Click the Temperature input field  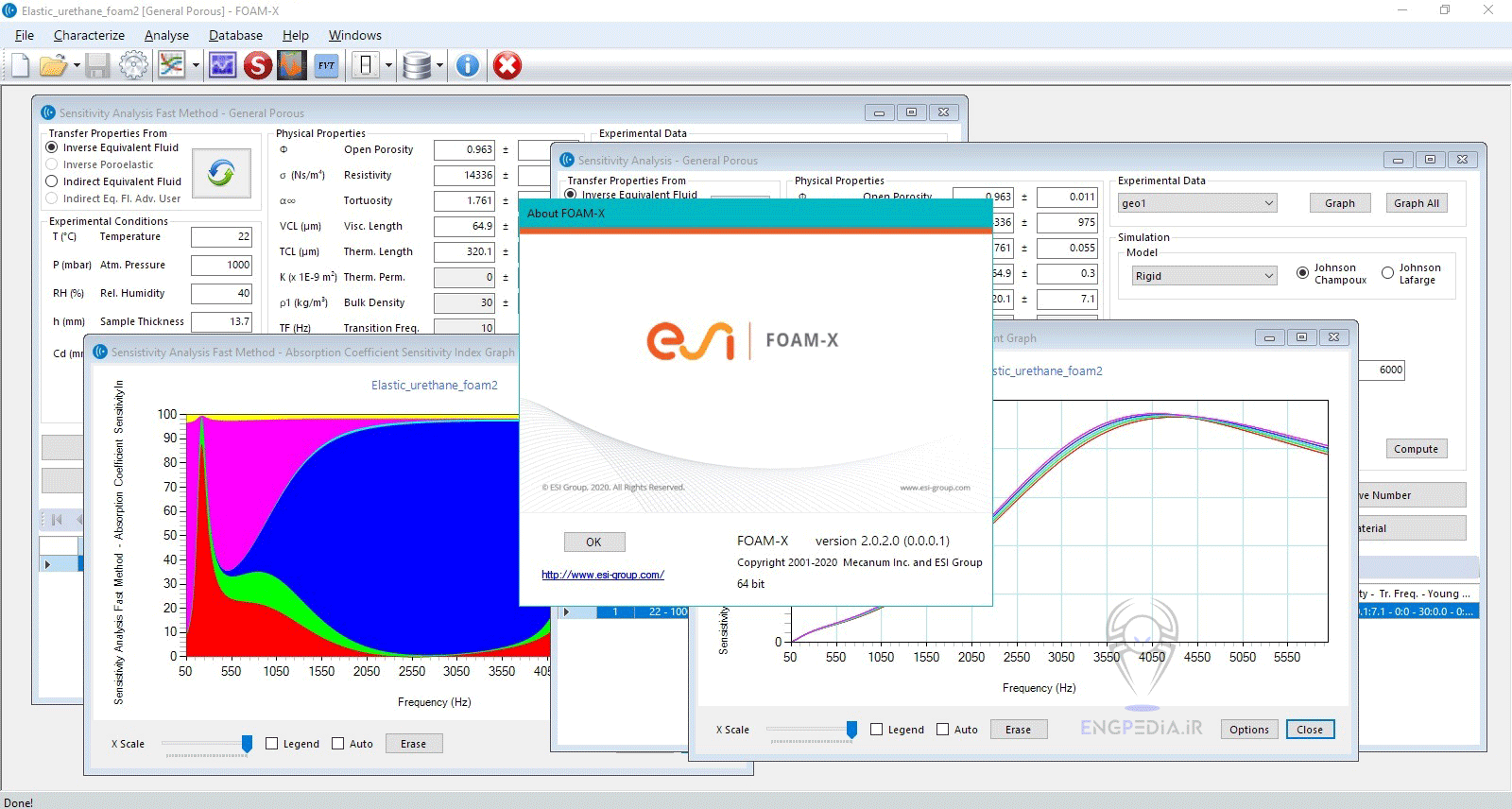click(x=221, y=237)
